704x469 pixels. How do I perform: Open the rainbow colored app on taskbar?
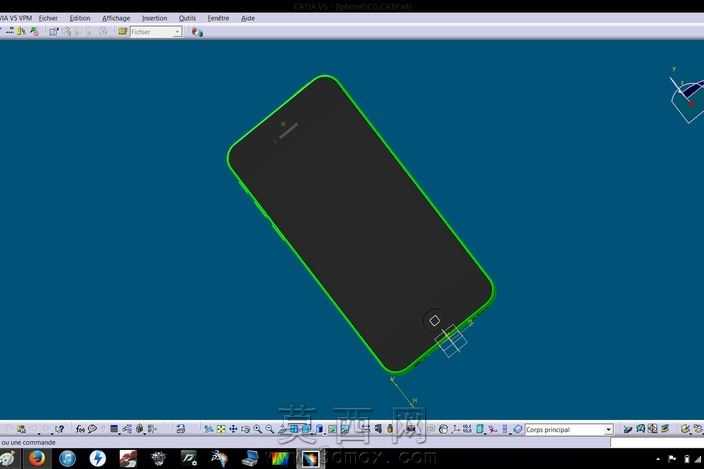(x=280, y=459)
